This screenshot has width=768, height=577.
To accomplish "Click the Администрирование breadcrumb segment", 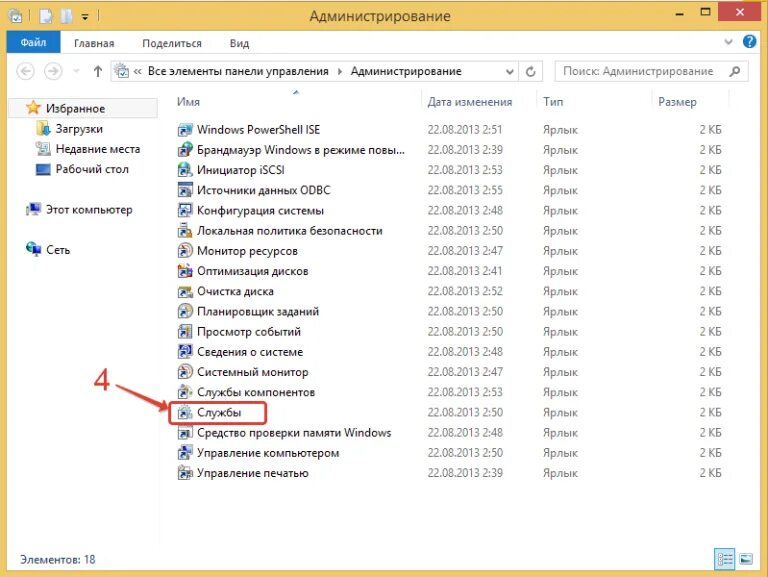I will (406, 72).
